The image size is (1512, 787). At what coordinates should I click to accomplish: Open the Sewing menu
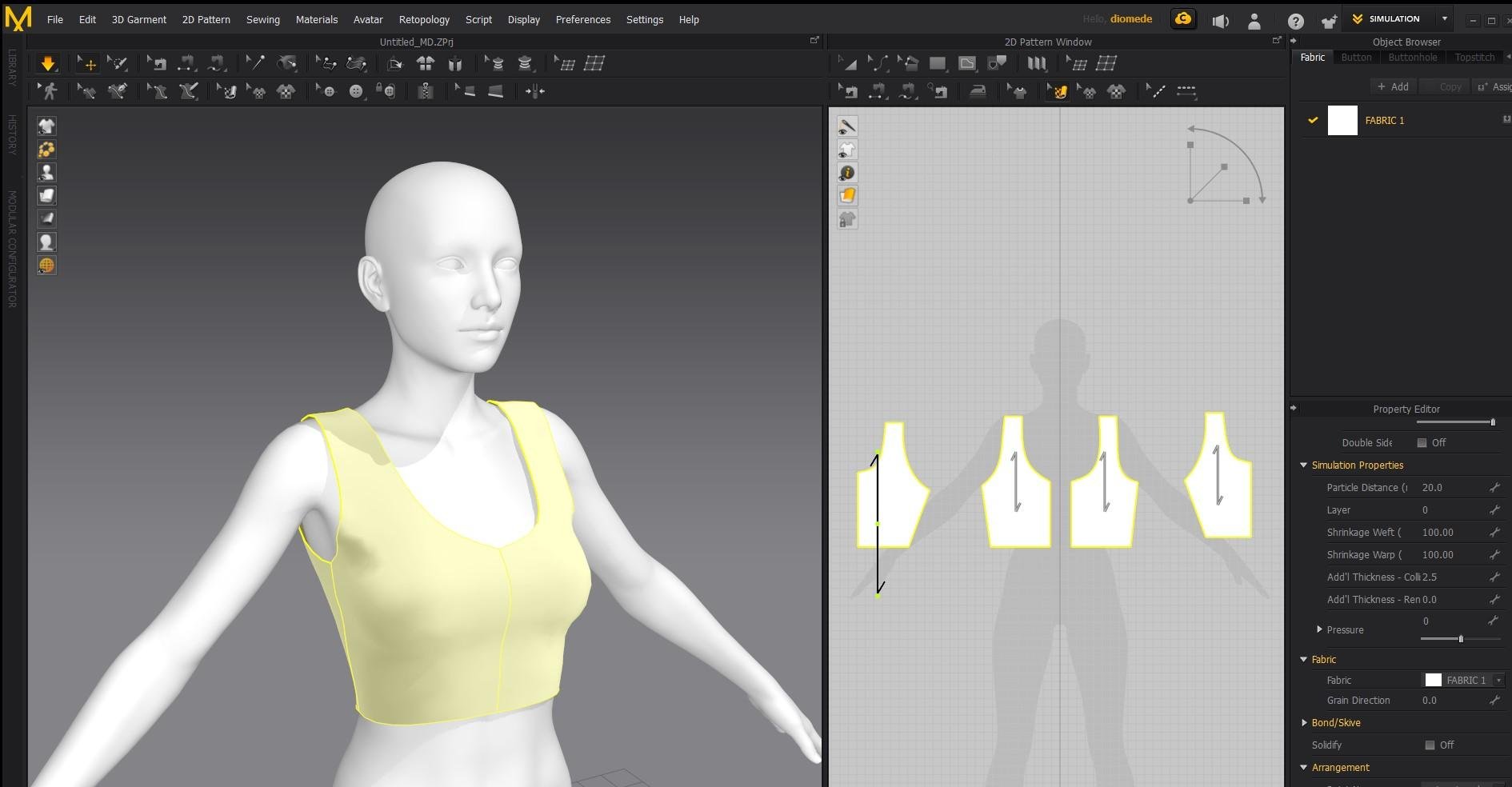tap(262, 19)
